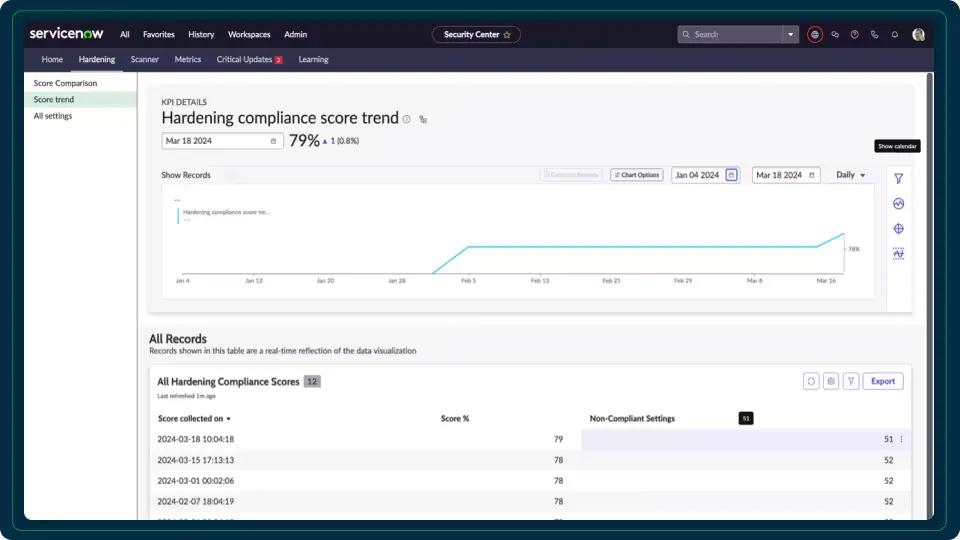Open the Learning tab
The image size is (960, 540).
coord(313,59)
